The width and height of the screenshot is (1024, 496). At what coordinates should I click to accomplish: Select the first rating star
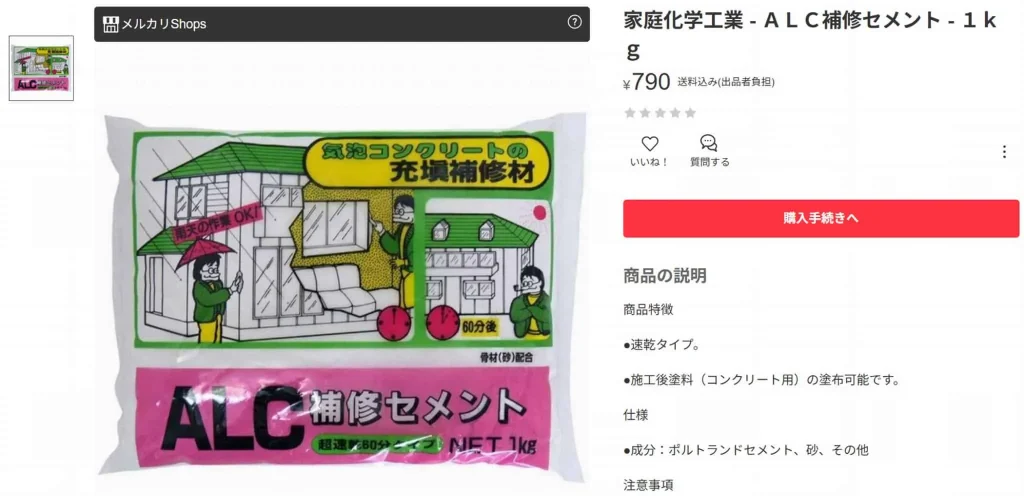(x=630, y=113)
